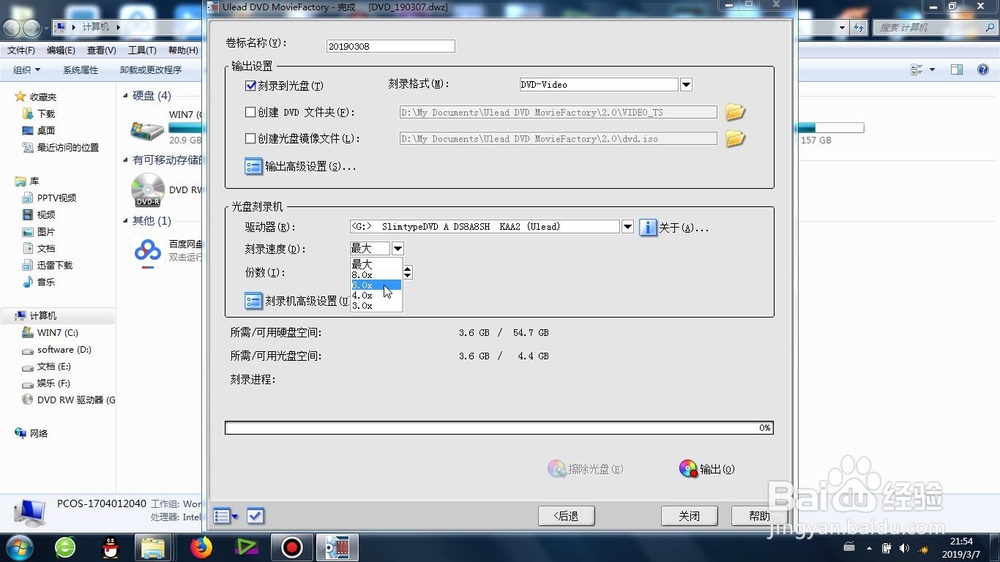
Task: Open Windows Start button
Action: (18, 548)
